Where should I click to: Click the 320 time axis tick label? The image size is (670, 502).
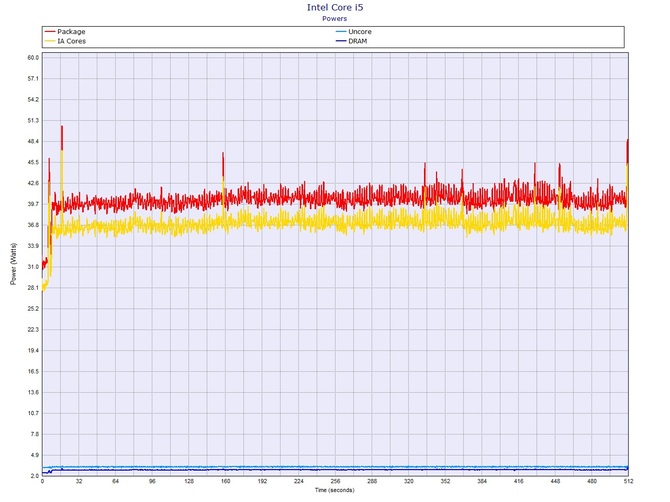pos(408,481)
